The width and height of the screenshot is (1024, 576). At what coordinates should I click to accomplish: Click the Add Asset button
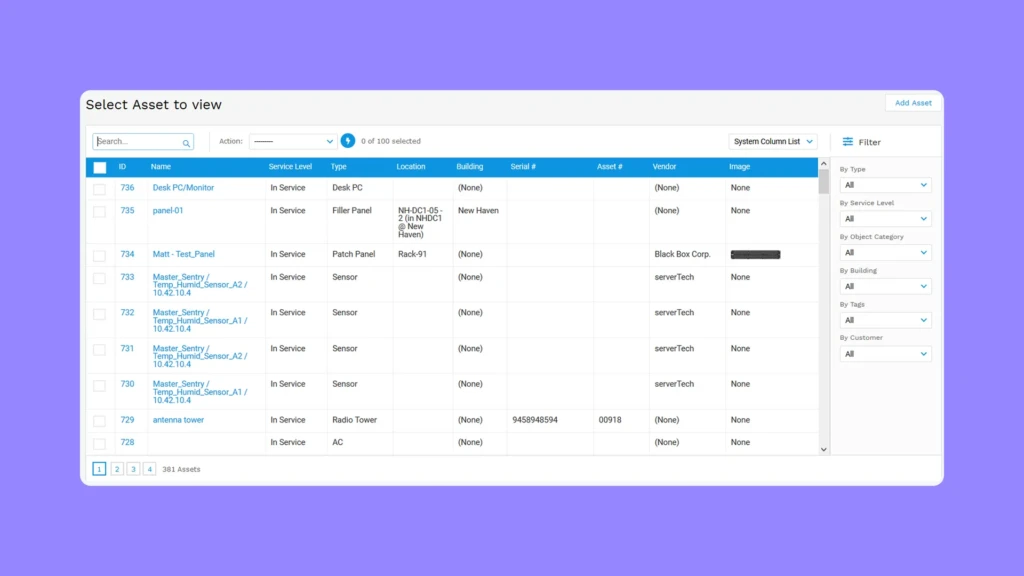click(x=912, y=103)
